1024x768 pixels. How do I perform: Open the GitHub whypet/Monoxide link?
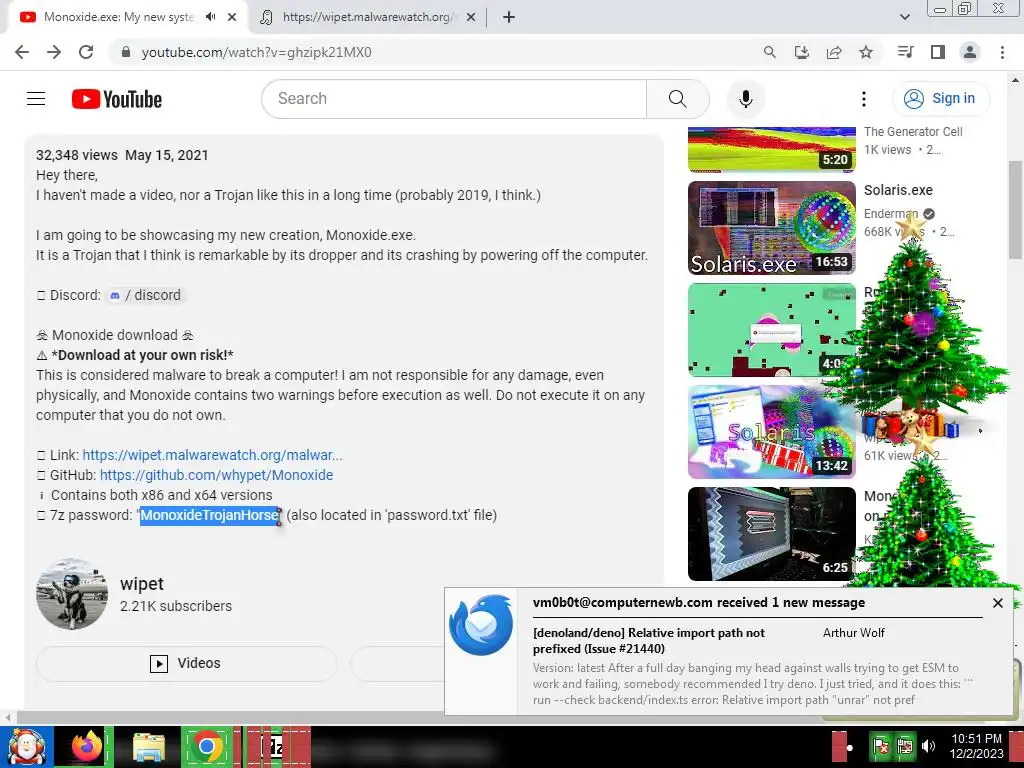(x=216, y=475)
